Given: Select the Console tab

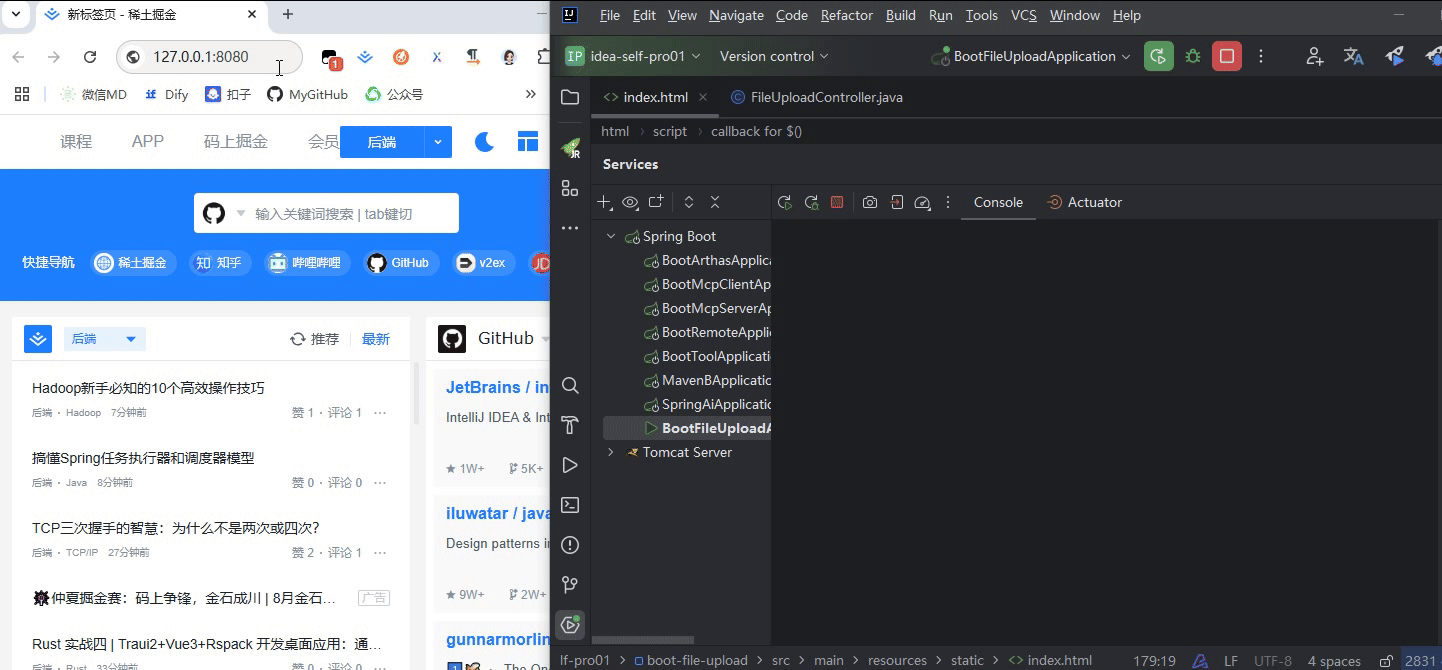Looking at the screenshot, I should 998,202.
